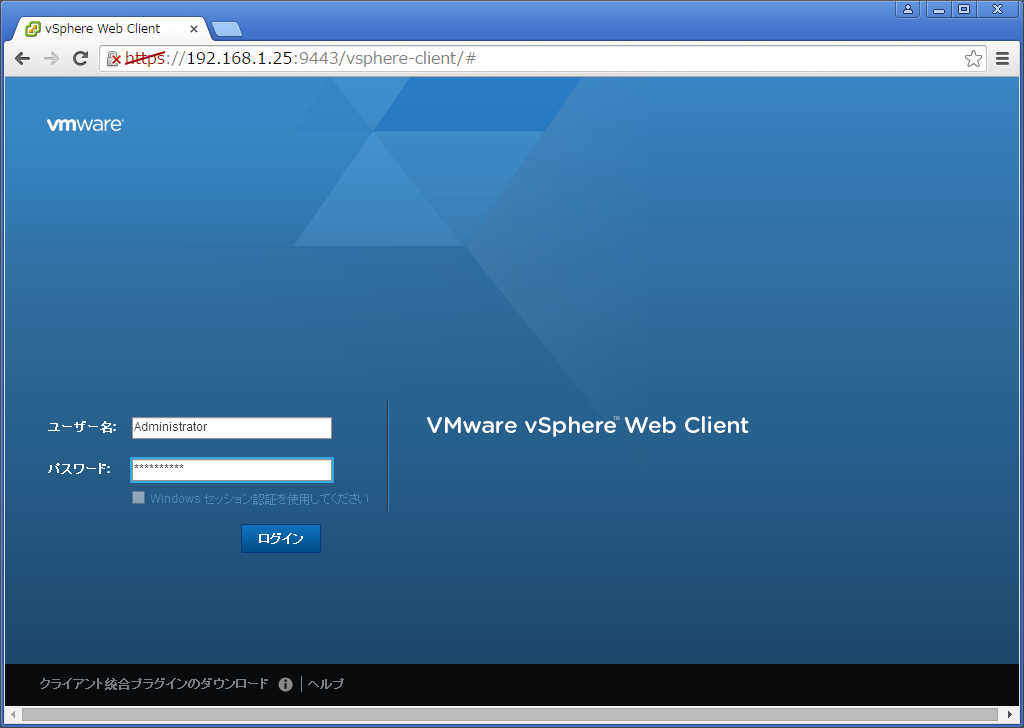Screen dimensions: 1024x728
Task: Click the scrollbar right arrow
Action: (1010, 715)
